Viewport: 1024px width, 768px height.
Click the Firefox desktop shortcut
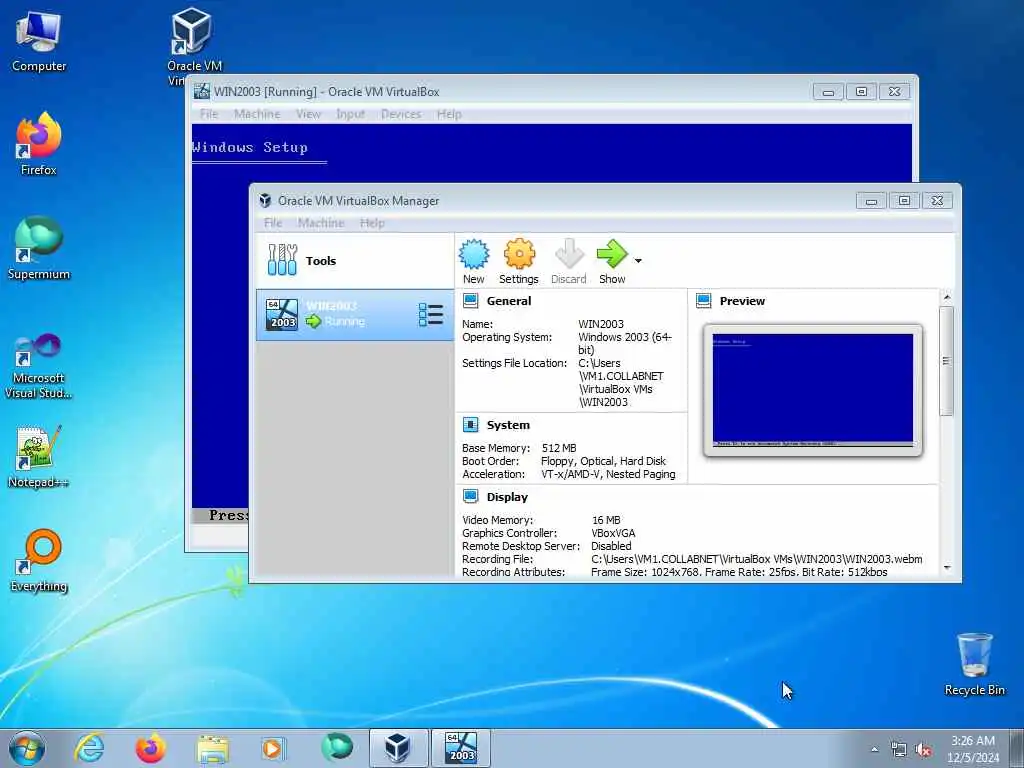[39, 144]
